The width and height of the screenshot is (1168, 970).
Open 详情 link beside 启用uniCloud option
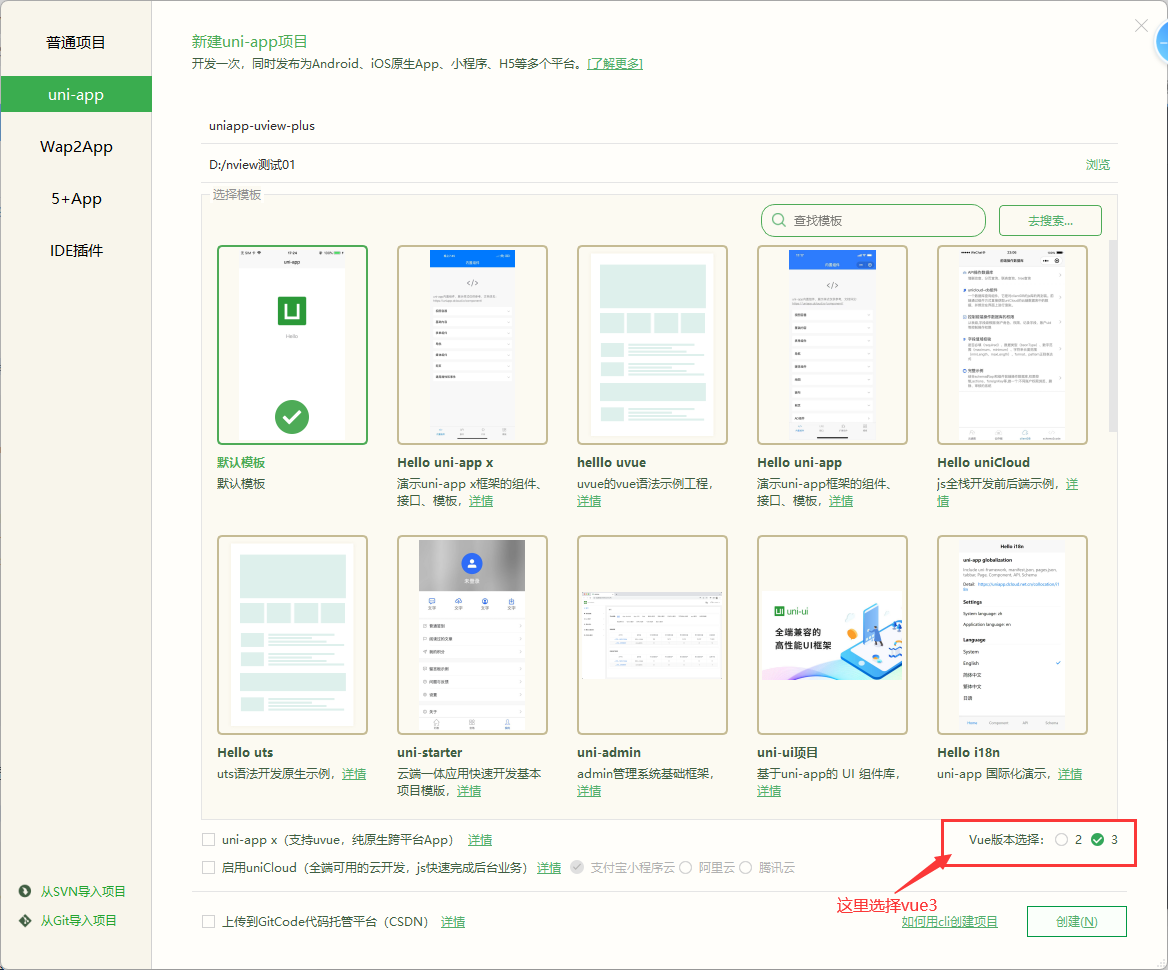point(549,867)
